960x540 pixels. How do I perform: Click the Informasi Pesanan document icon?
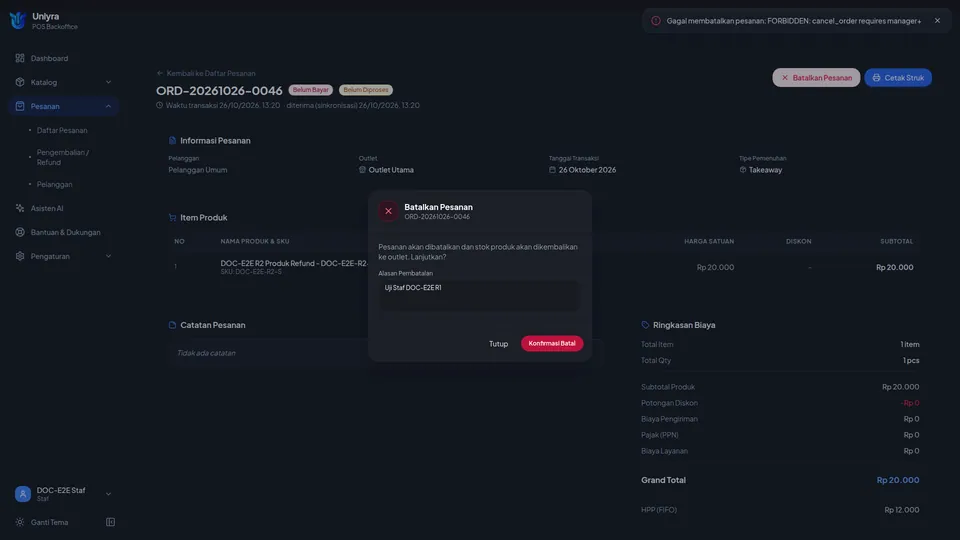coord(172,141)
